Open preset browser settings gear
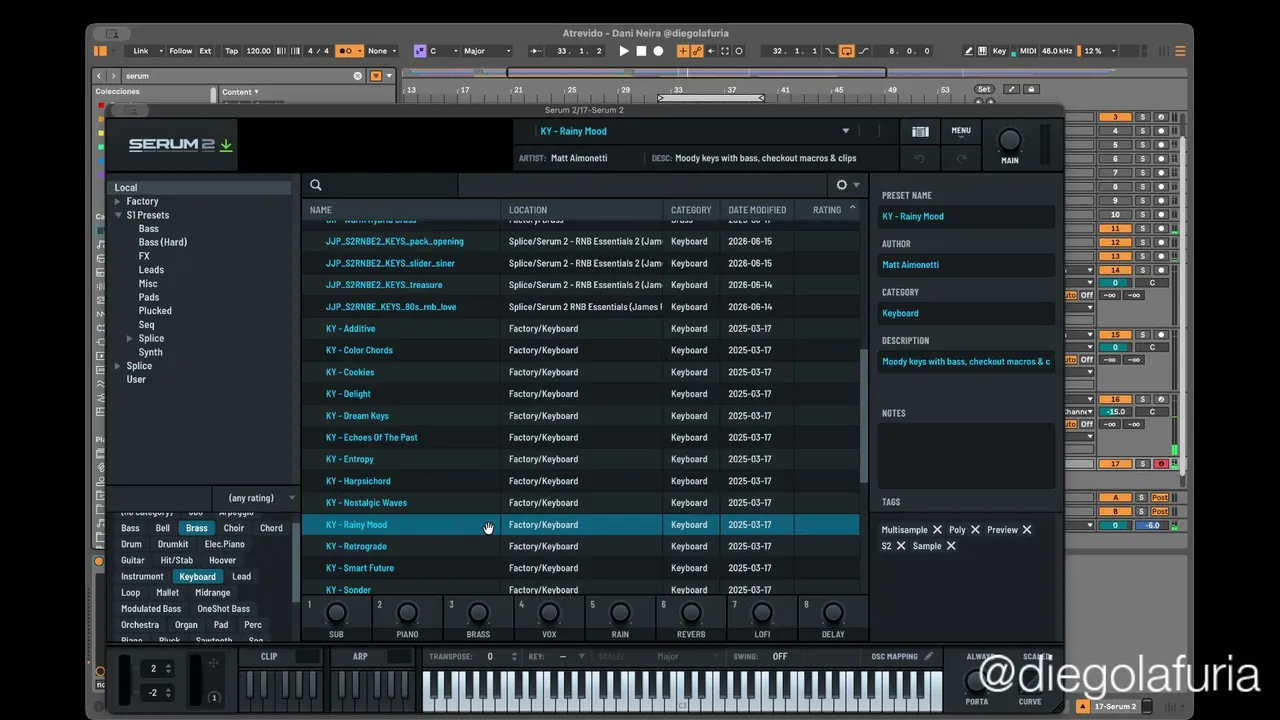 pyautogui.click(x=842, y=185)
